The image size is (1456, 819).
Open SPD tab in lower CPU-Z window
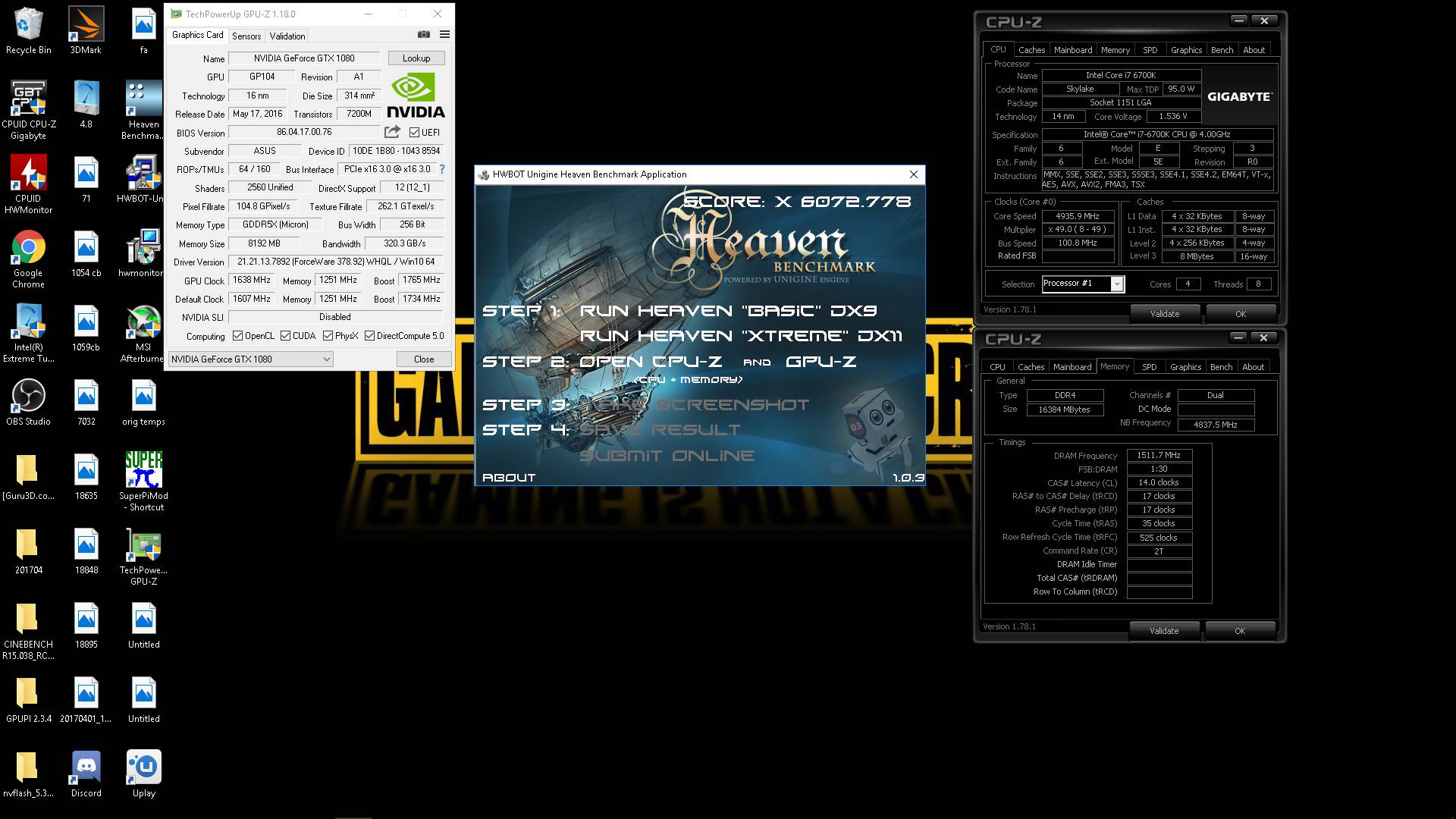pos(1150,367)
